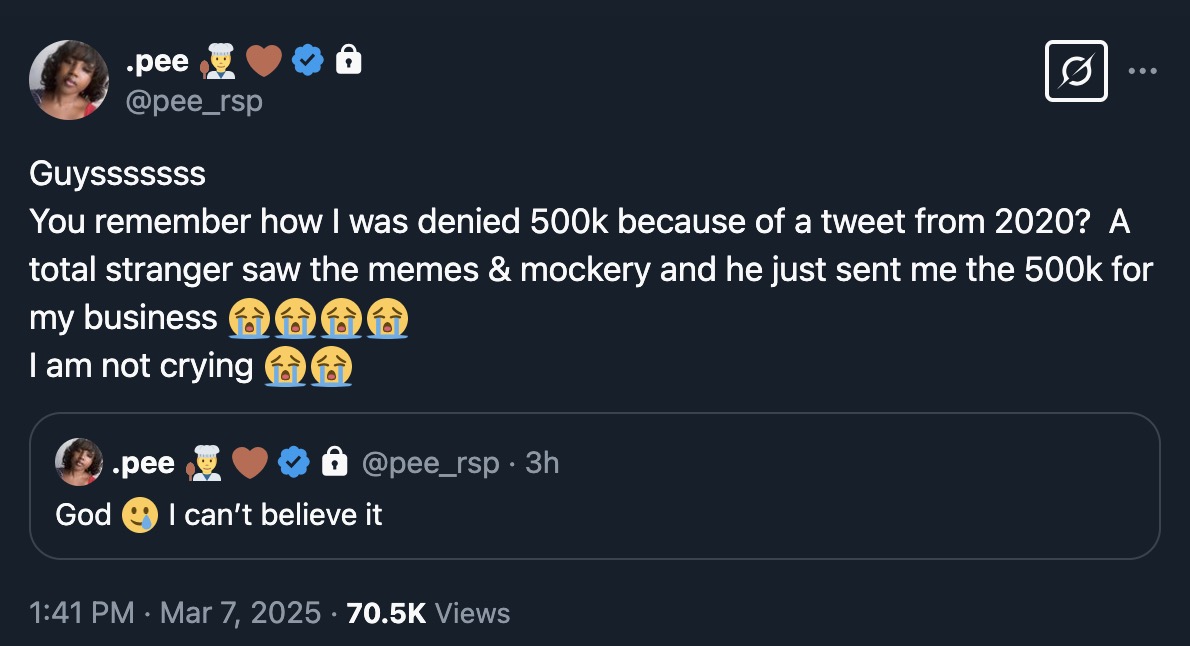Click the ".pee" name in the quoted tweet
Screen dimensions: 1190x646
pos(144,463)
